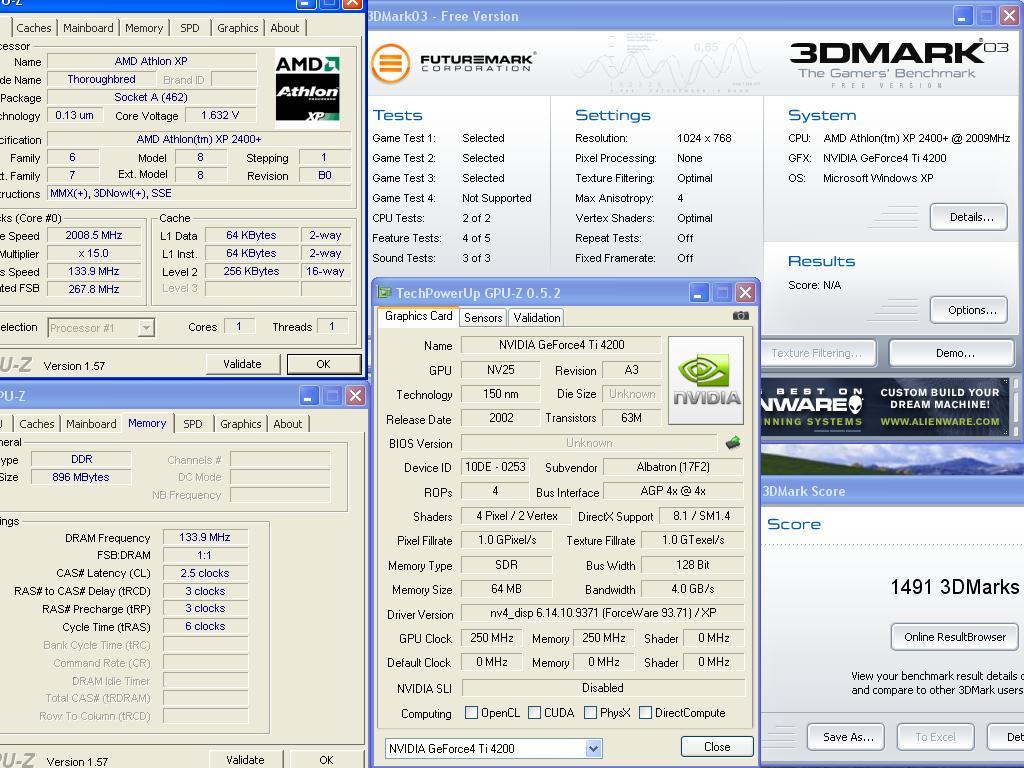Screen dimensions: 1024x768
Task: Toggle the CUDA checkbox
Action: [534, 712]
